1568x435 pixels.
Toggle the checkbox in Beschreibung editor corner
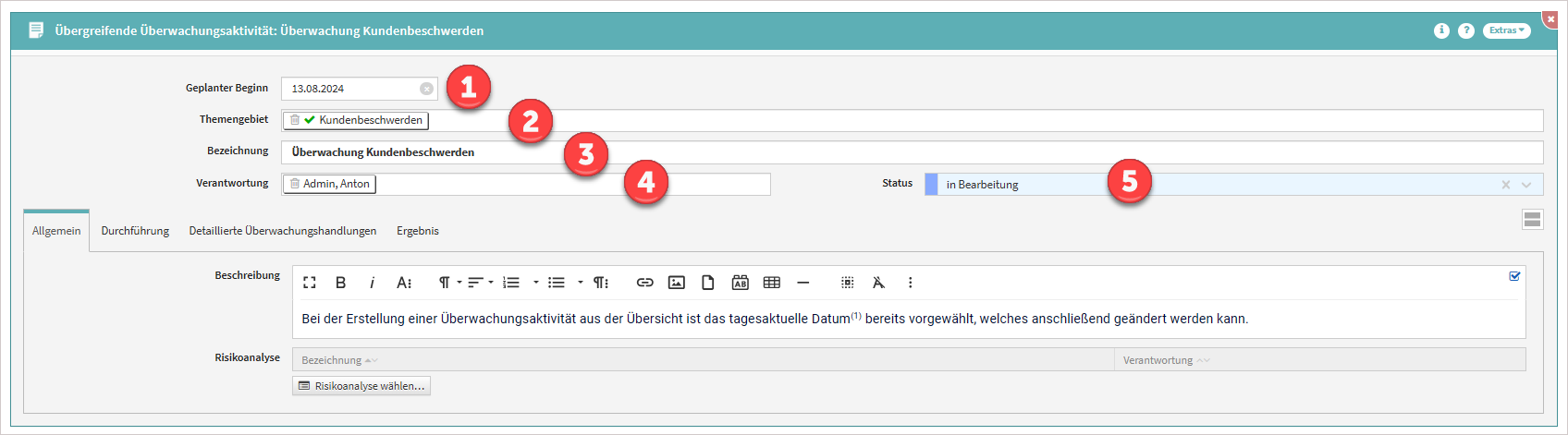[1514, 276]
